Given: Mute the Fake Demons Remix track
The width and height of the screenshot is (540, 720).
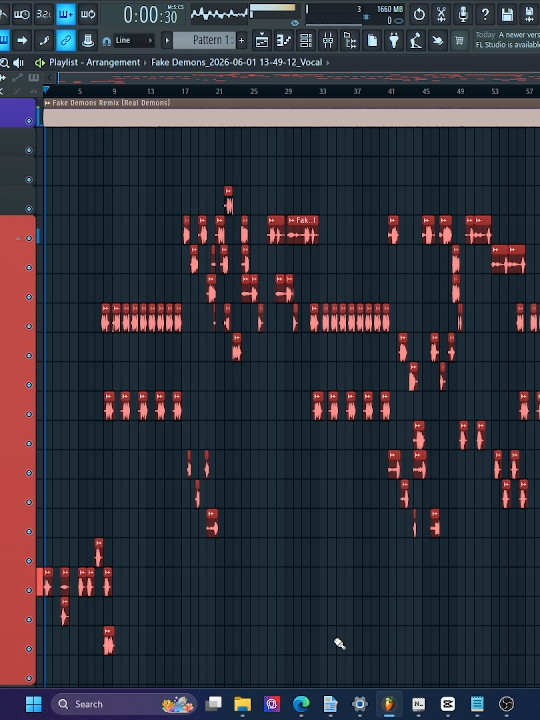Looking at the screenshot, I should coord(29,121).
